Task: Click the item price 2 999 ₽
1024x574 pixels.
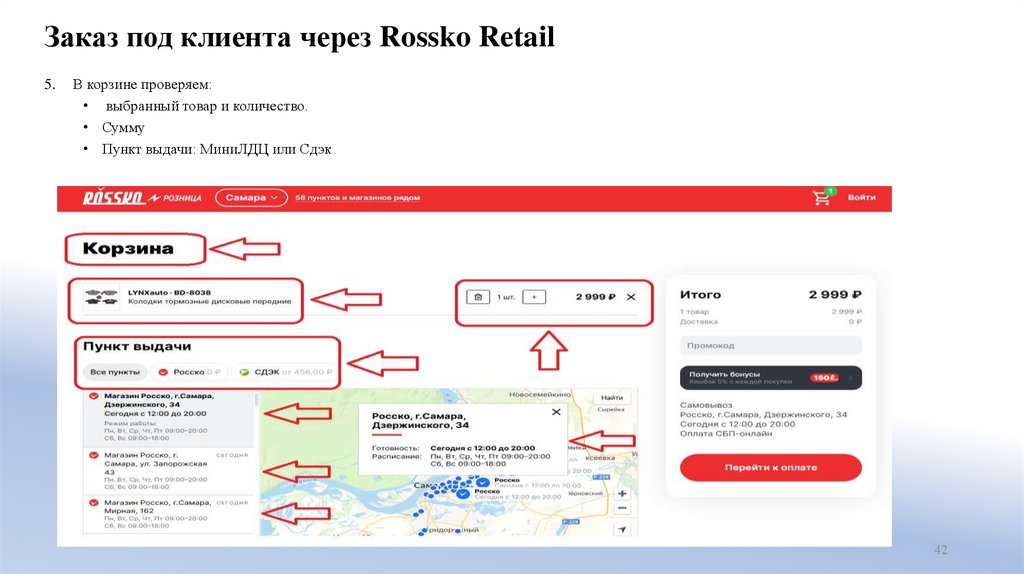Action: click(x=595, y=297)
